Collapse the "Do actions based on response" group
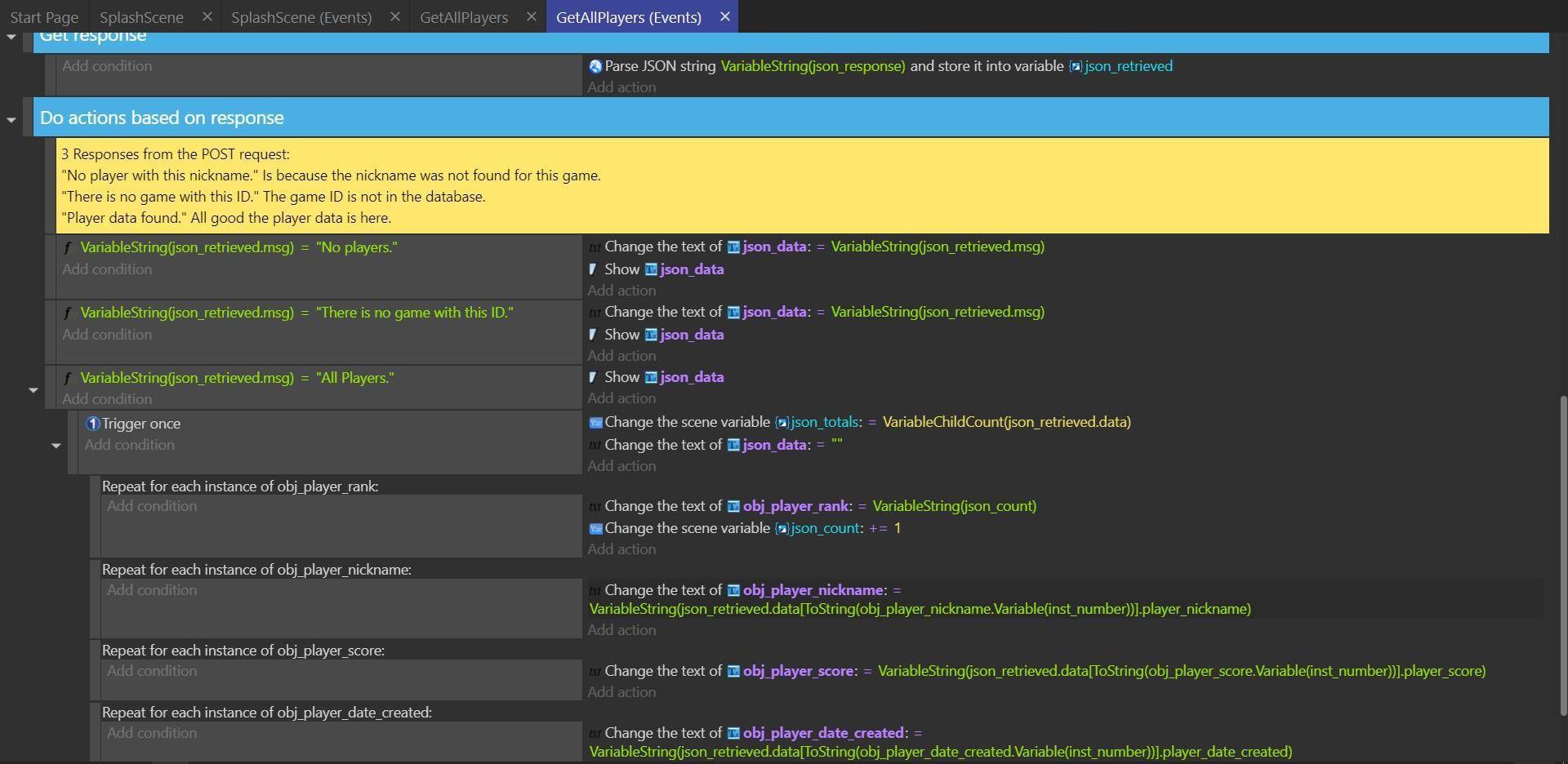 pos(11,120)
